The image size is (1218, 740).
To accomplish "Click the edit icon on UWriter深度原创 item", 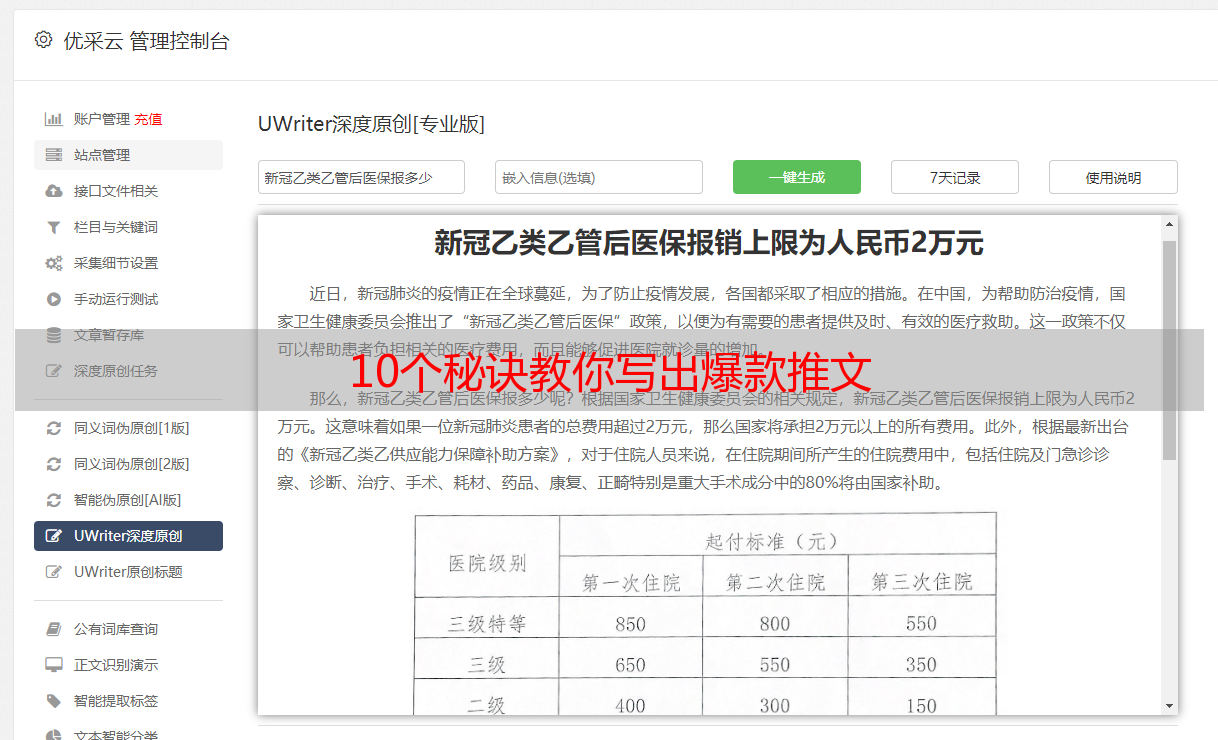I will 54,536.
